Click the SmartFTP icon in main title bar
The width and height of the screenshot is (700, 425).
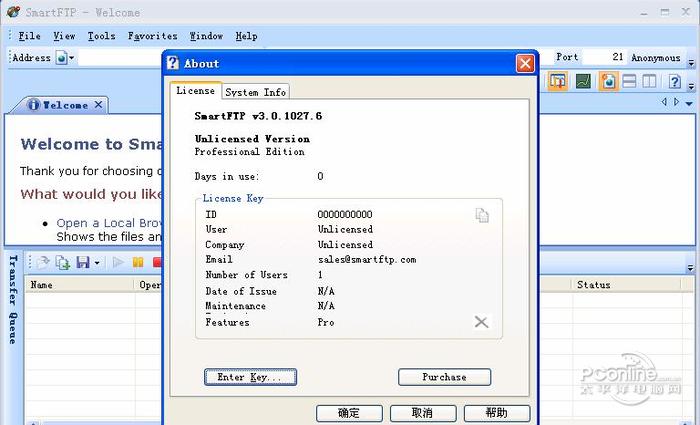click(13, 12)
